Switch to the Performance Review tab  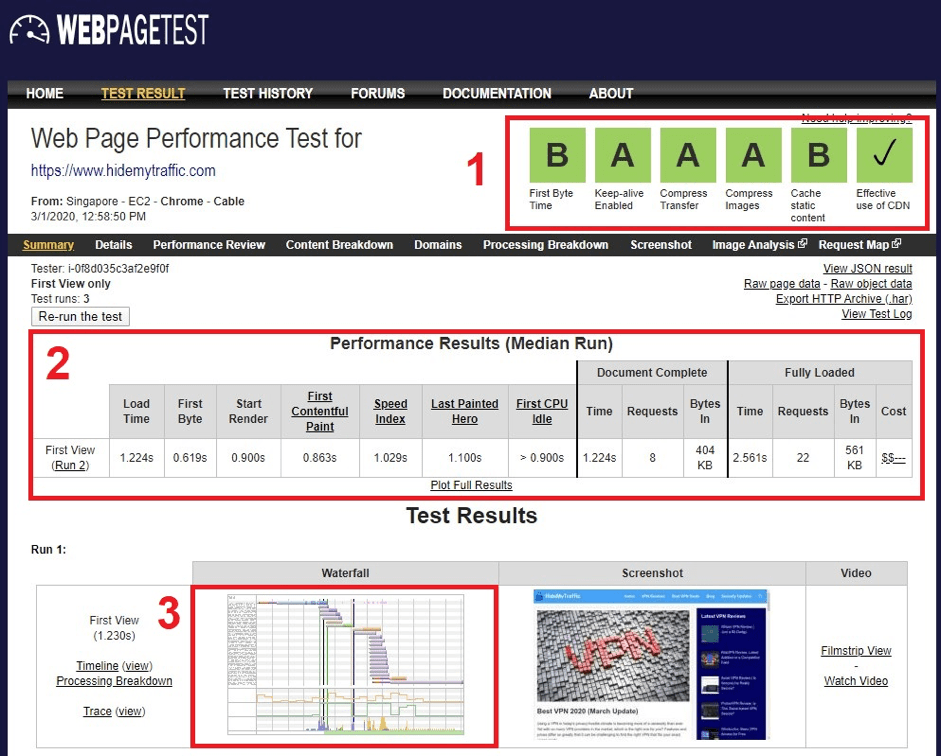pyautogui.click(x=209, y=245)
